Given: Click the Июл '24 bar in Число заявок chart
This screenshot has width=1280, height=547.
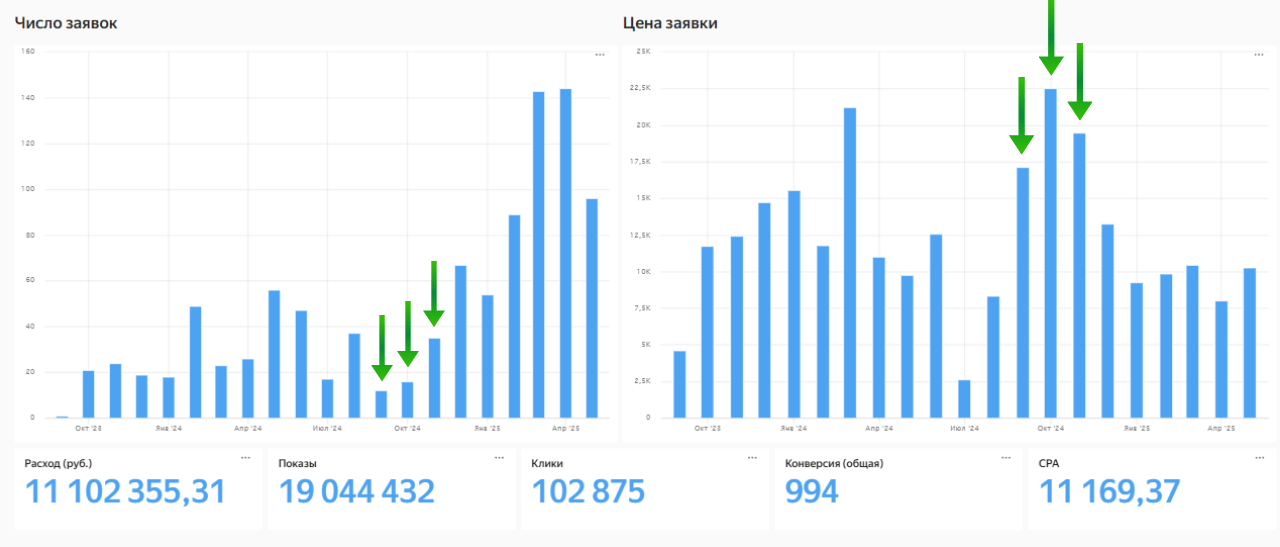Looking at the screenshot, I should point(328,399).
